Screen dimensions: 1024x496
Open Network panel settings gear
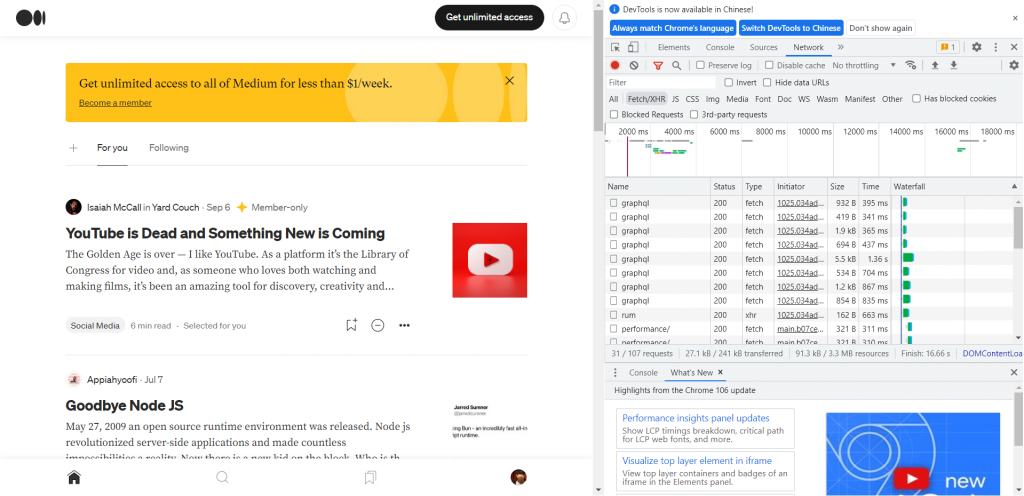tap(1014, 65)
